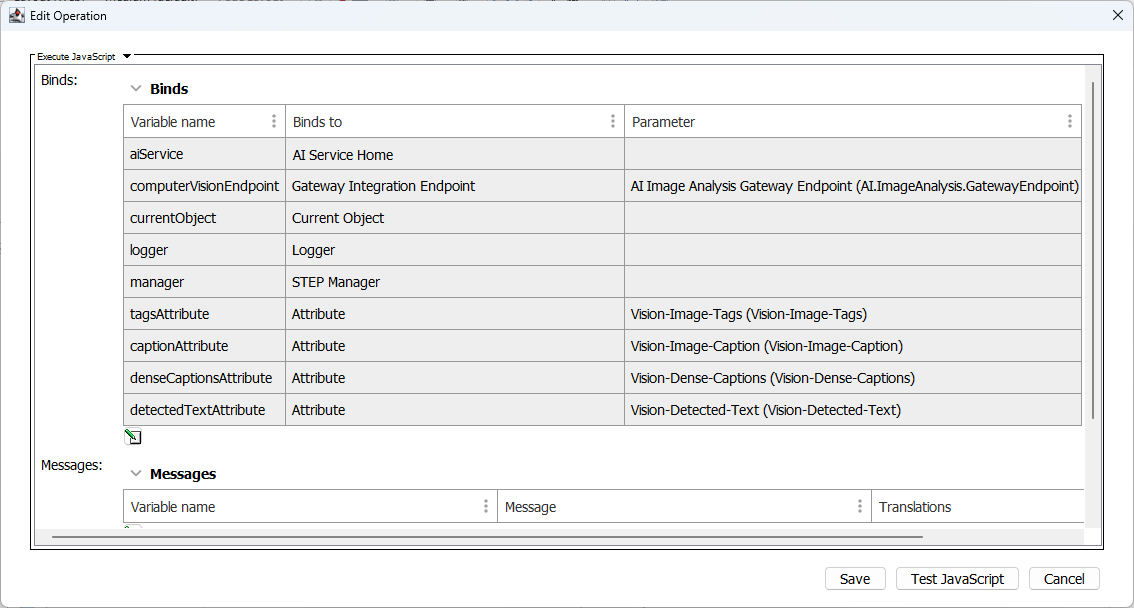Click the application icon in the title bar
Viewport: 1134px width, 608px height.
pos(16,15)
